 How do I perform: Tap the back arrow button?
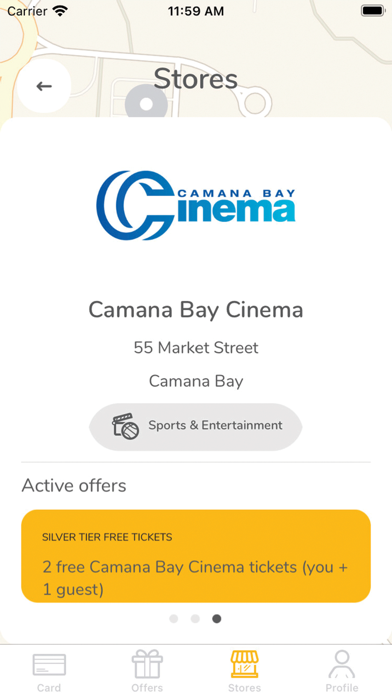click(44, 86)
